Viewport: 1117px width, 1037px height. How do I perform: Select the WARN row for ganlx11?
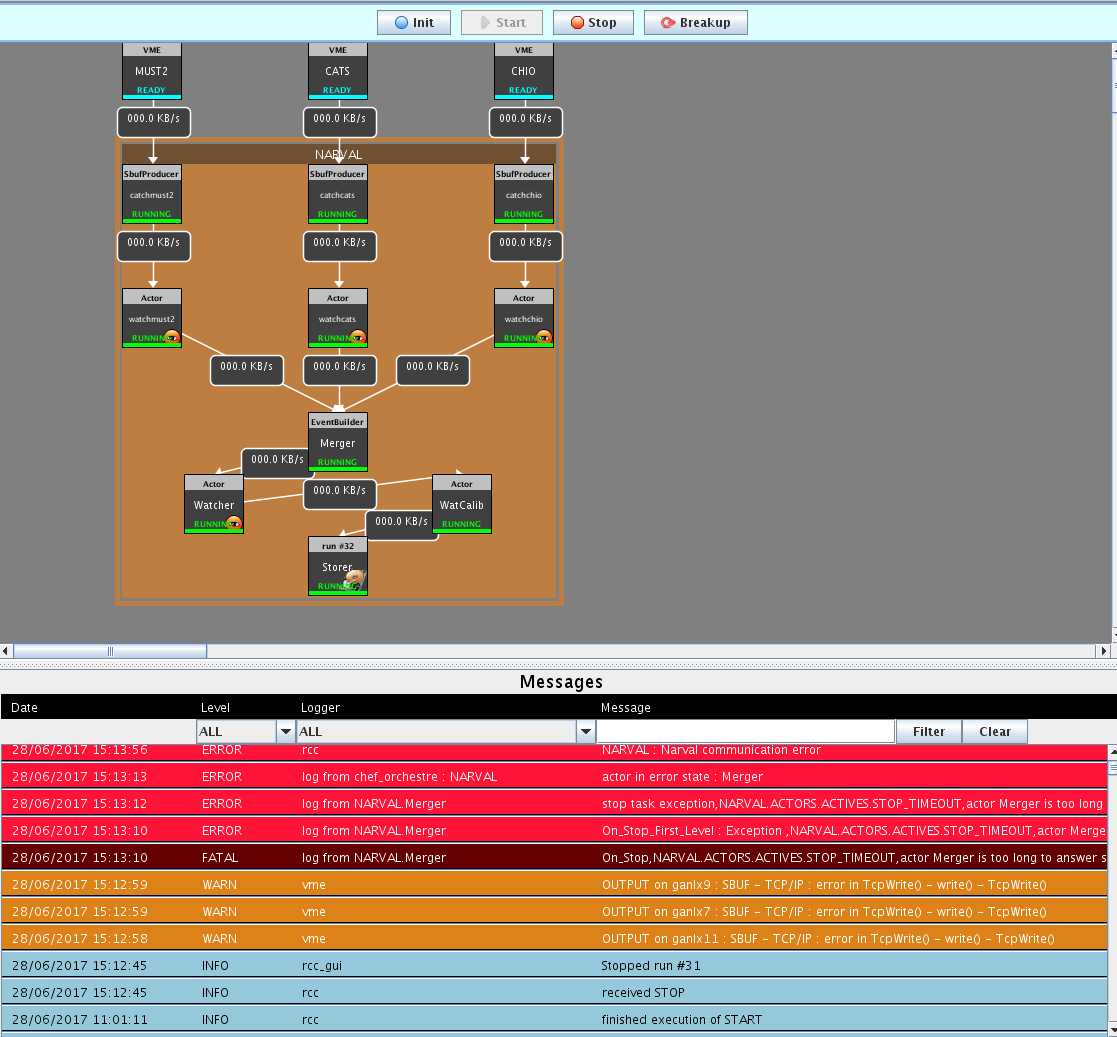tap(554, 939)
